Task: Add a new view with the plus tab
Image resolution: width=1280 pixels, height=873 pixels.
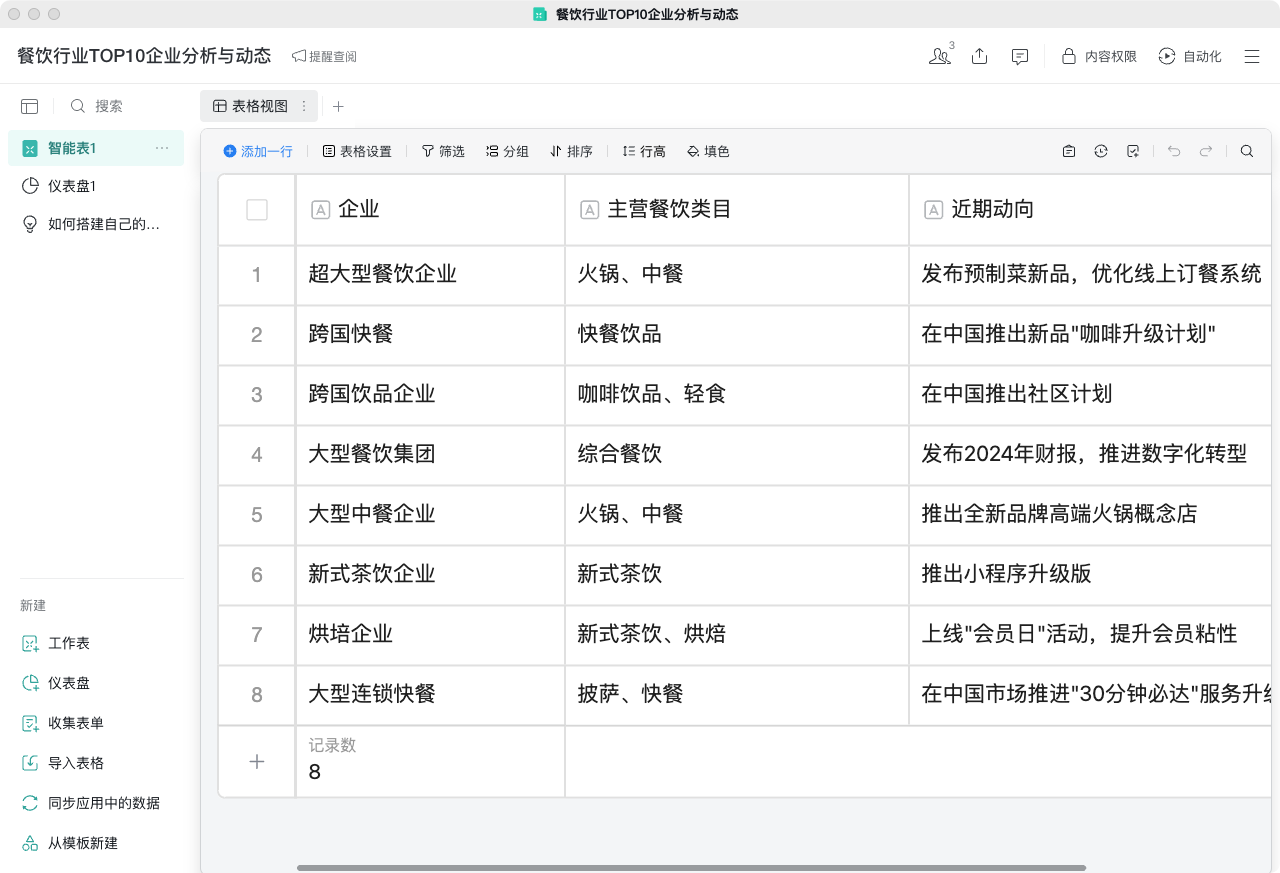Action: coord(338,105)
